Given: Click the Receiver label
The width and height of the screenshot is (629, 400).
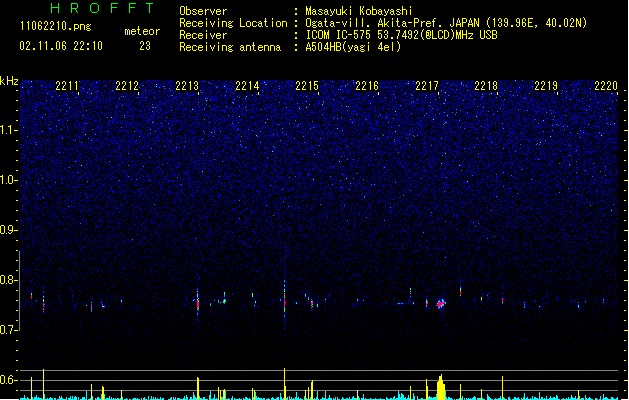Looking at the screenshot, I should tap(203, 35).
